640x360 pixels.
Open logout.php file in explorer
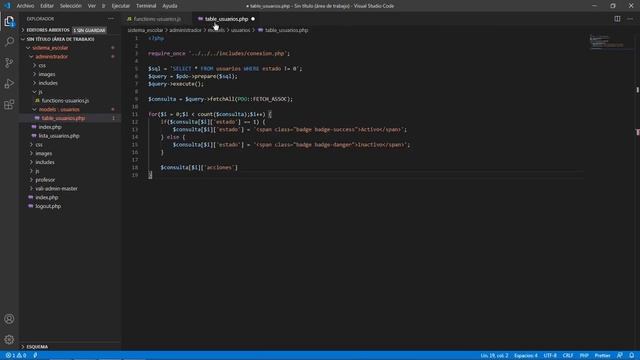pyautogui.click(x=70, y=206)
